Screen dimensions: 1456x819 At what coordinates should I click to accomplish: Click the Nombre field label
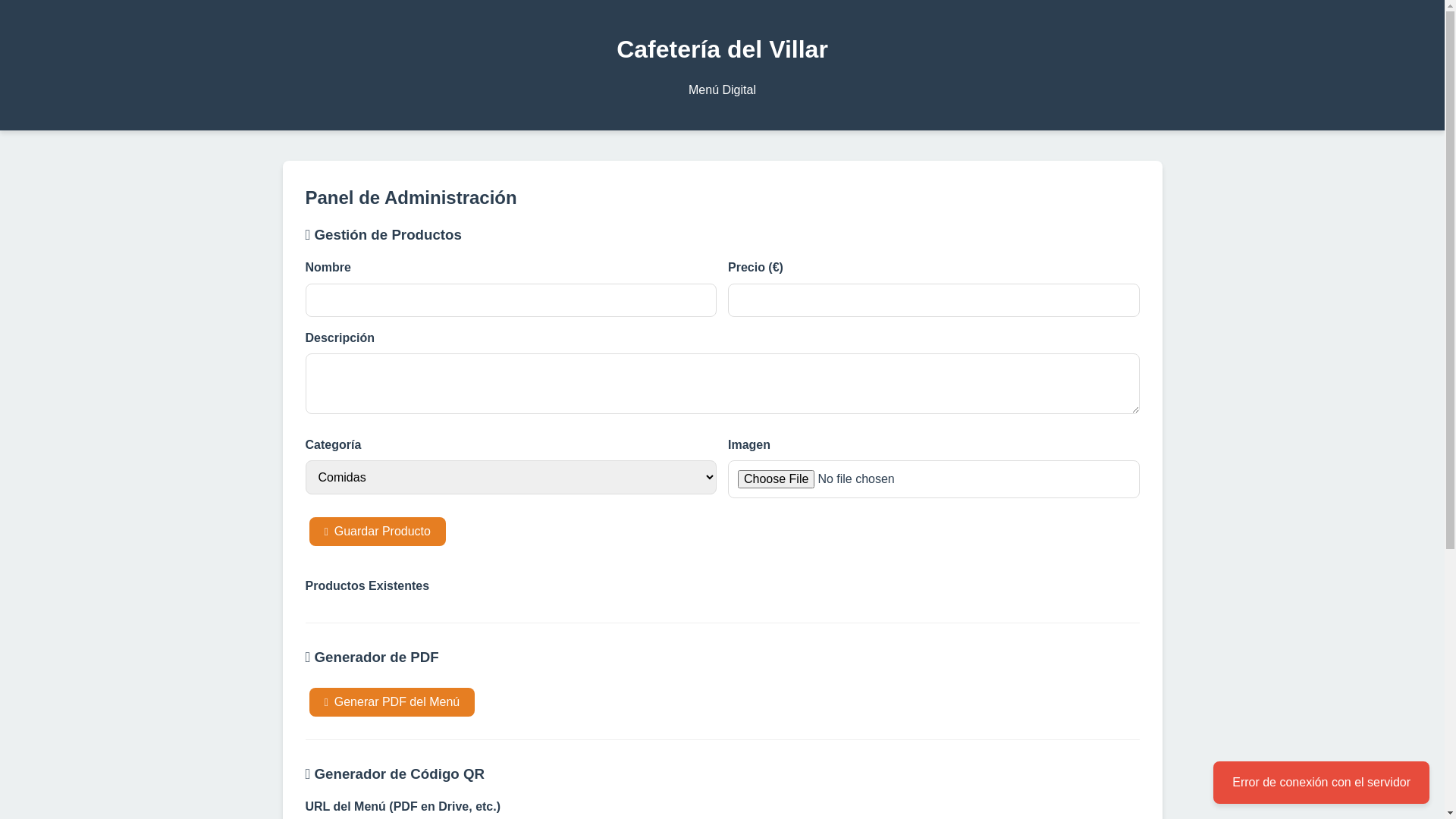pos(328,268)
